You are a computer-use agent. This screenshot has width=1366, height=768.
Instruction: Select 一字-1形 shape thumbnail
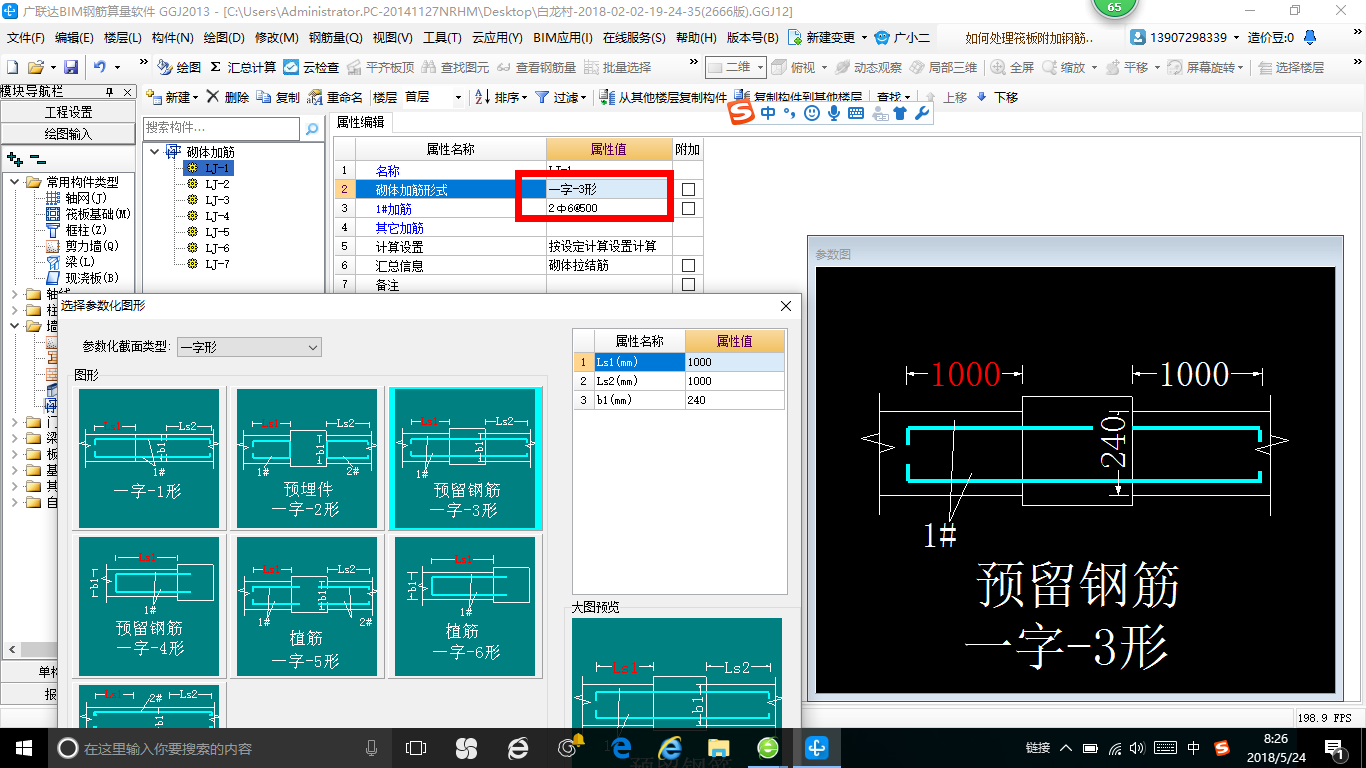click(x=148, y=459)
